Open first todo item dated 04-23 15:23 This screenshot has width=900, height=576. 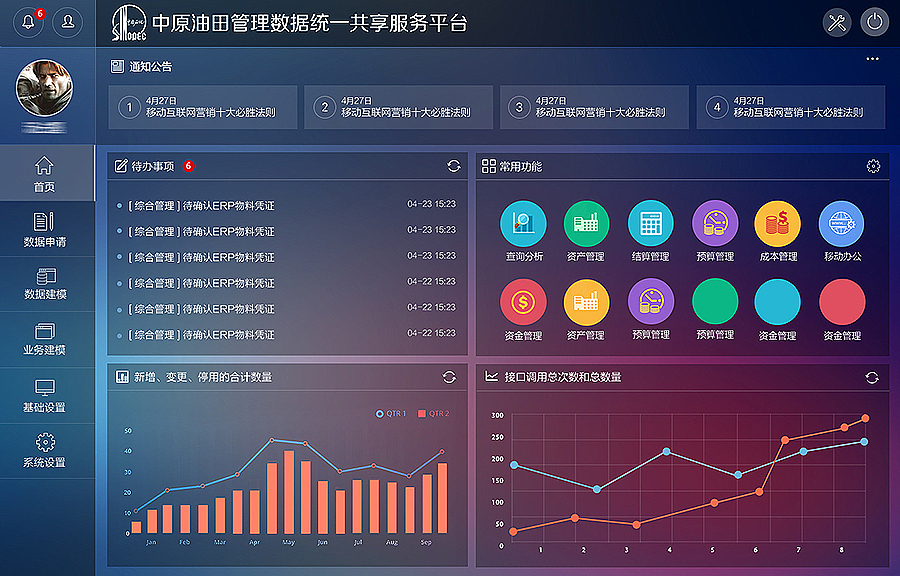tap(287, 205)
